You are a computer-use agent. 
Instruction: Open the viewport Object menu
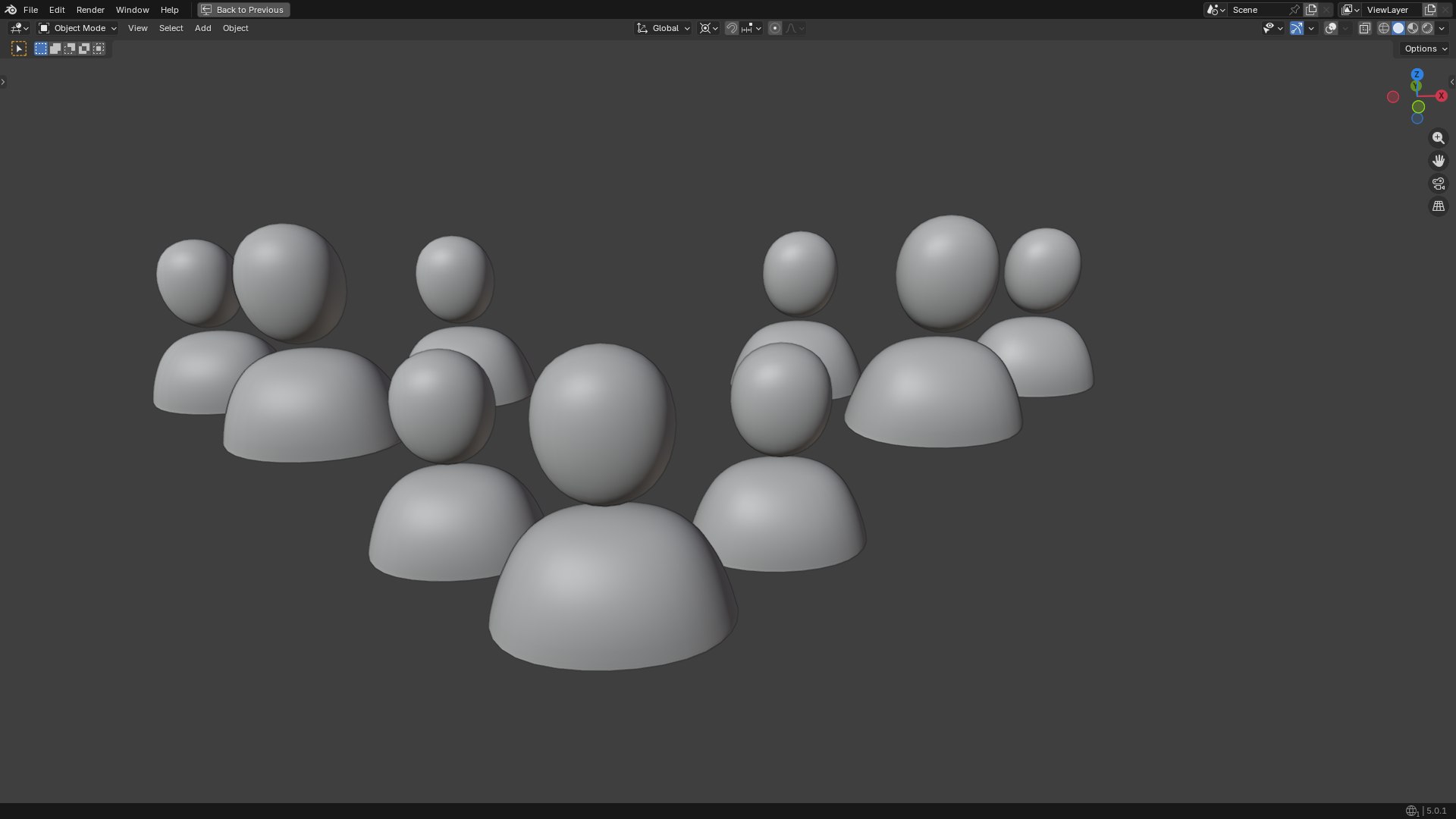235,28
